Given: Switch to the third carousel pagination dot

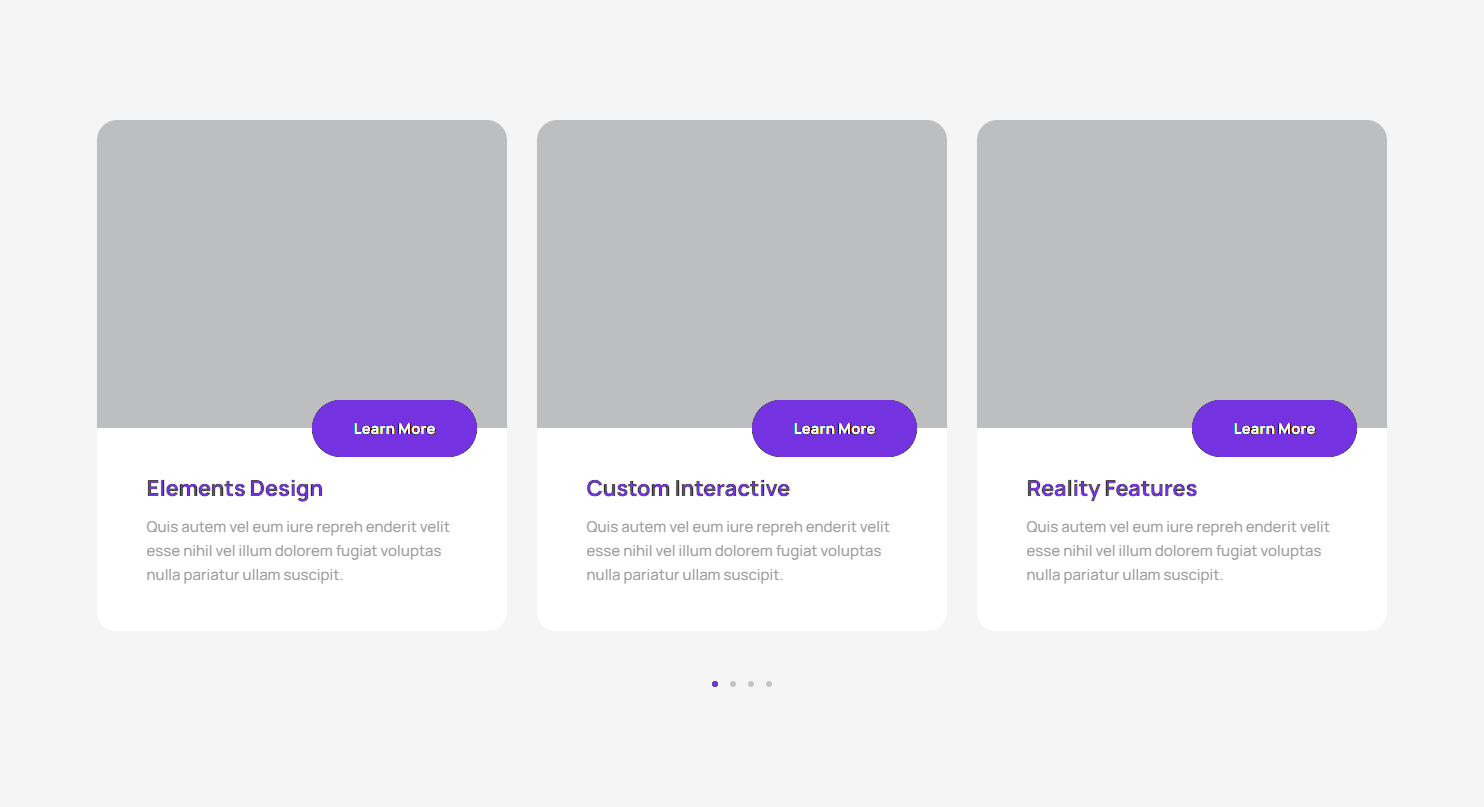Looking at the screenshot, I should (751, 684).
